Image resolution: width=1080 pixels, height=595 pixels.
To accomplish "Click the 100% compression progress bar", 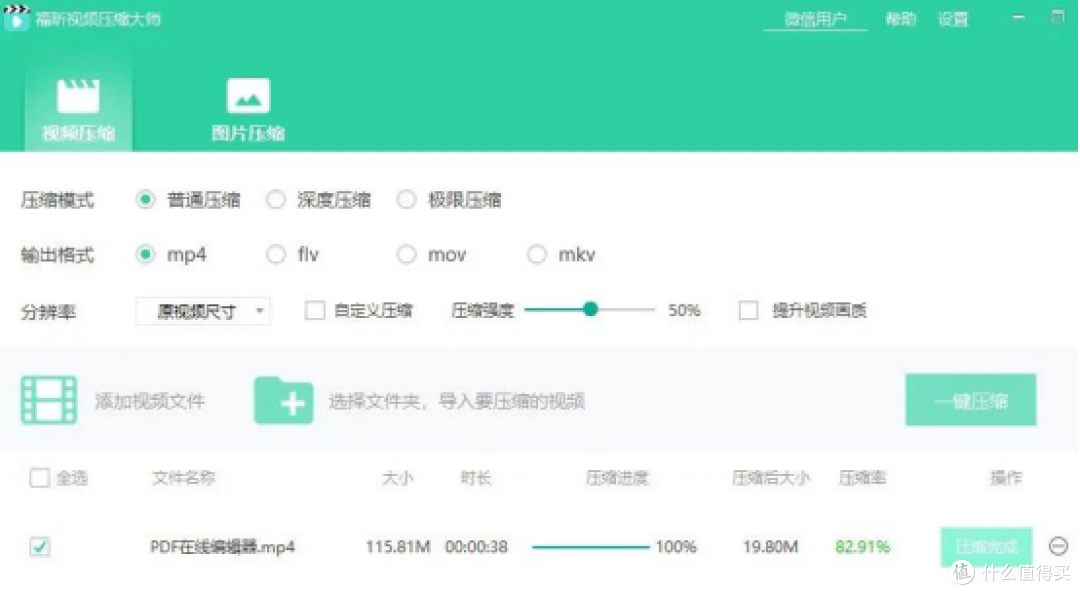I will coord(591,547).
